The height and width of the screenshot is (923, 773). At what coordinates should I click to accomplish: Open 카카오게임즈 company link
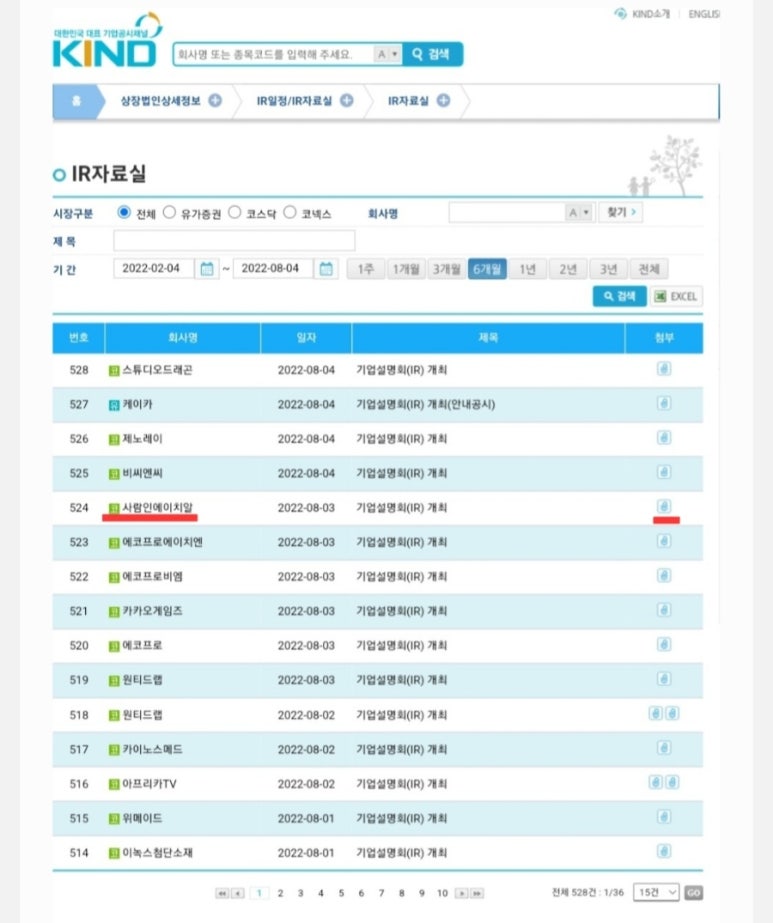click(x=152, y=611)
